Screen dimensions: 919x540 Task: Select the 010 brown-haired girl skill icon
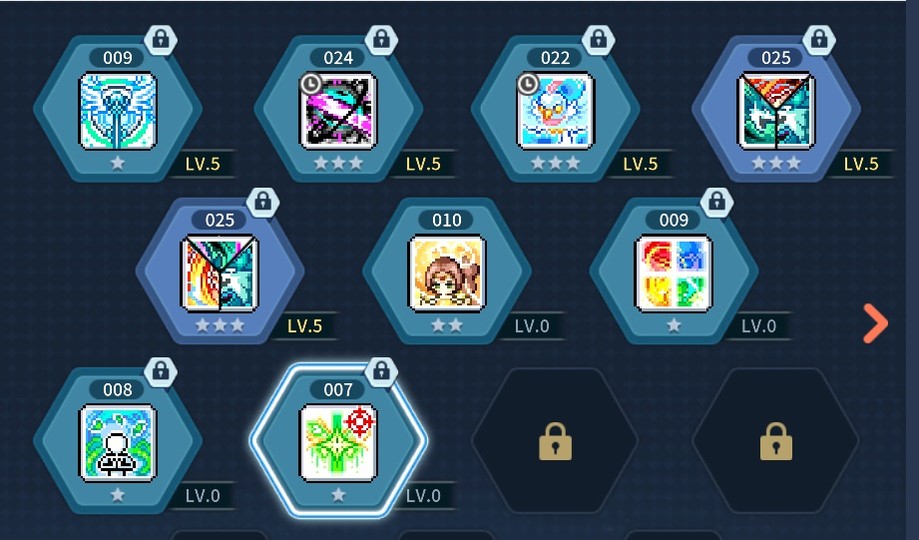click(447, 273)
